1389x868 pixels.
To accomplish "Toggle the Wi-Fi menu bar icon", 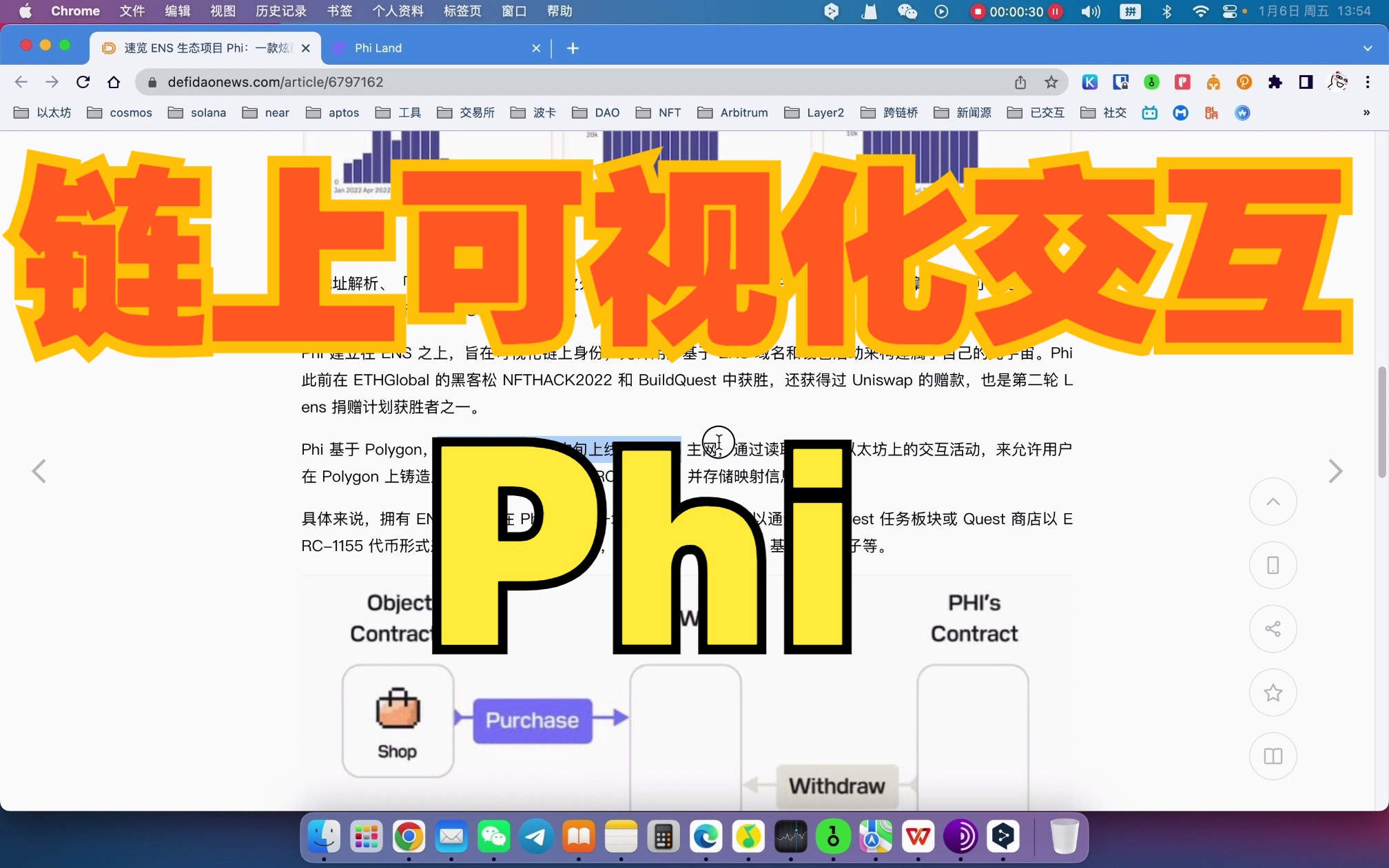I will pyautogui.click(x=1200, y=11).
